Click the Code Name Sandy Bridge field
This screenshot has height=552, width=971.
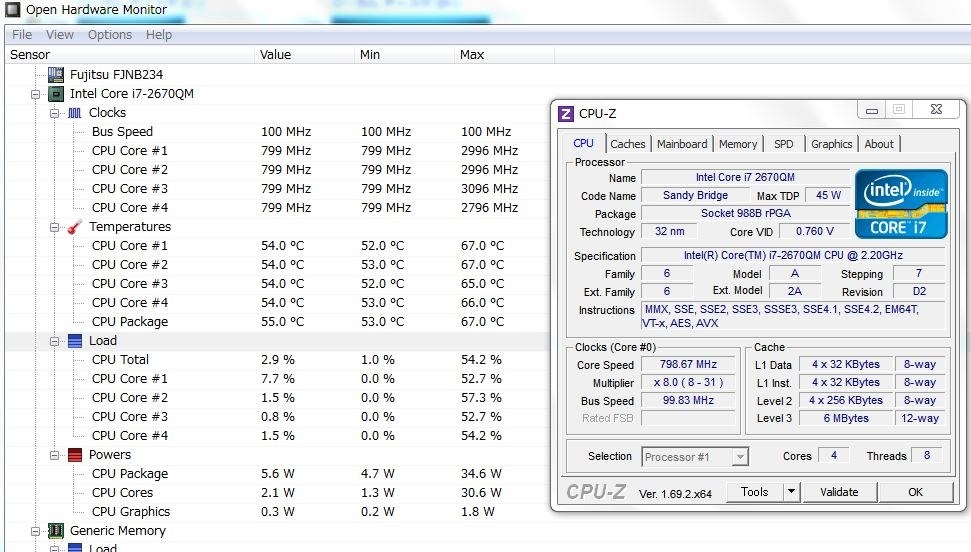point(695,196)
